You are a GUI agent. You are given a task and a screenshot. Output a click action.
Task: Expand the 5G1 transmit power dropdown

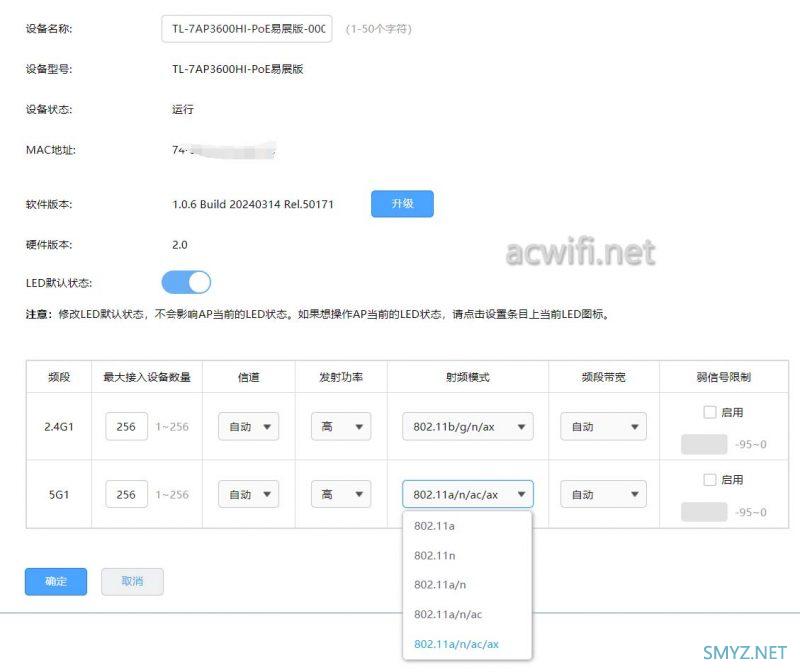coord(340,495)
